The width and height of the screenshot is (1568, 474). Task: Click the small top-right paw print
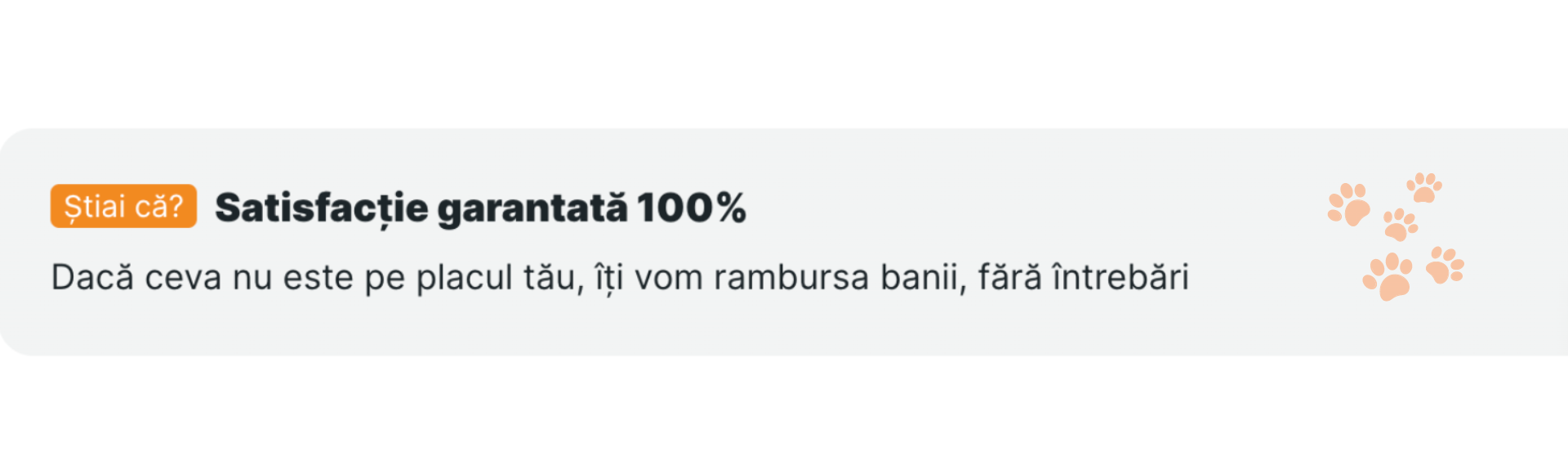tap(1424, 188)
